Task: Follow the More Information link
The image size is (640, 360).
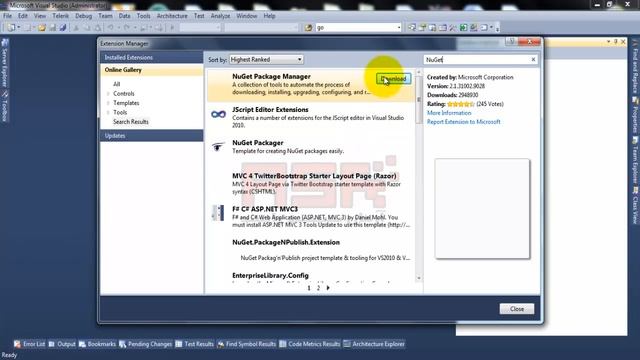Action: (x=449, y=113)
